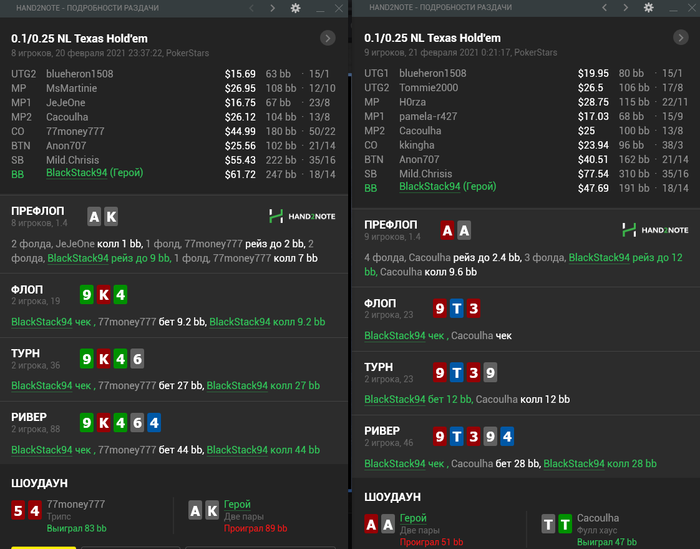Click red 4 card in left showdown
Screen dimensions: 700x549
click(x=35, y=511)
